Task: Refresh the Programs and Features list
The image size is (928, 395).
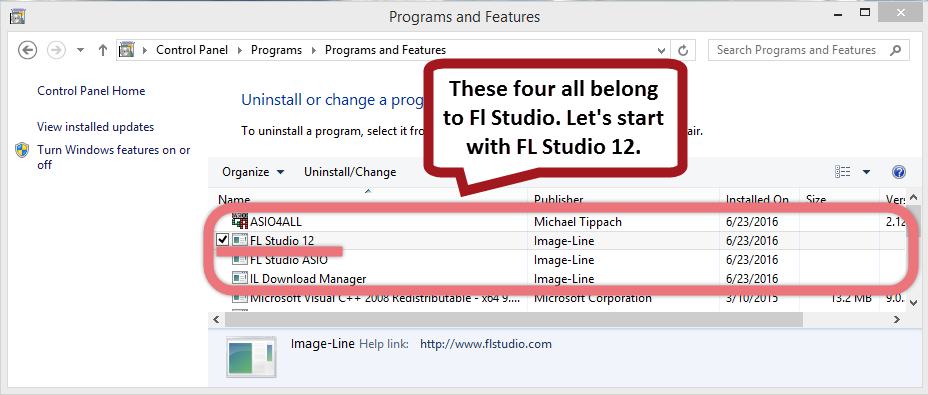Action: coord(684,50)
